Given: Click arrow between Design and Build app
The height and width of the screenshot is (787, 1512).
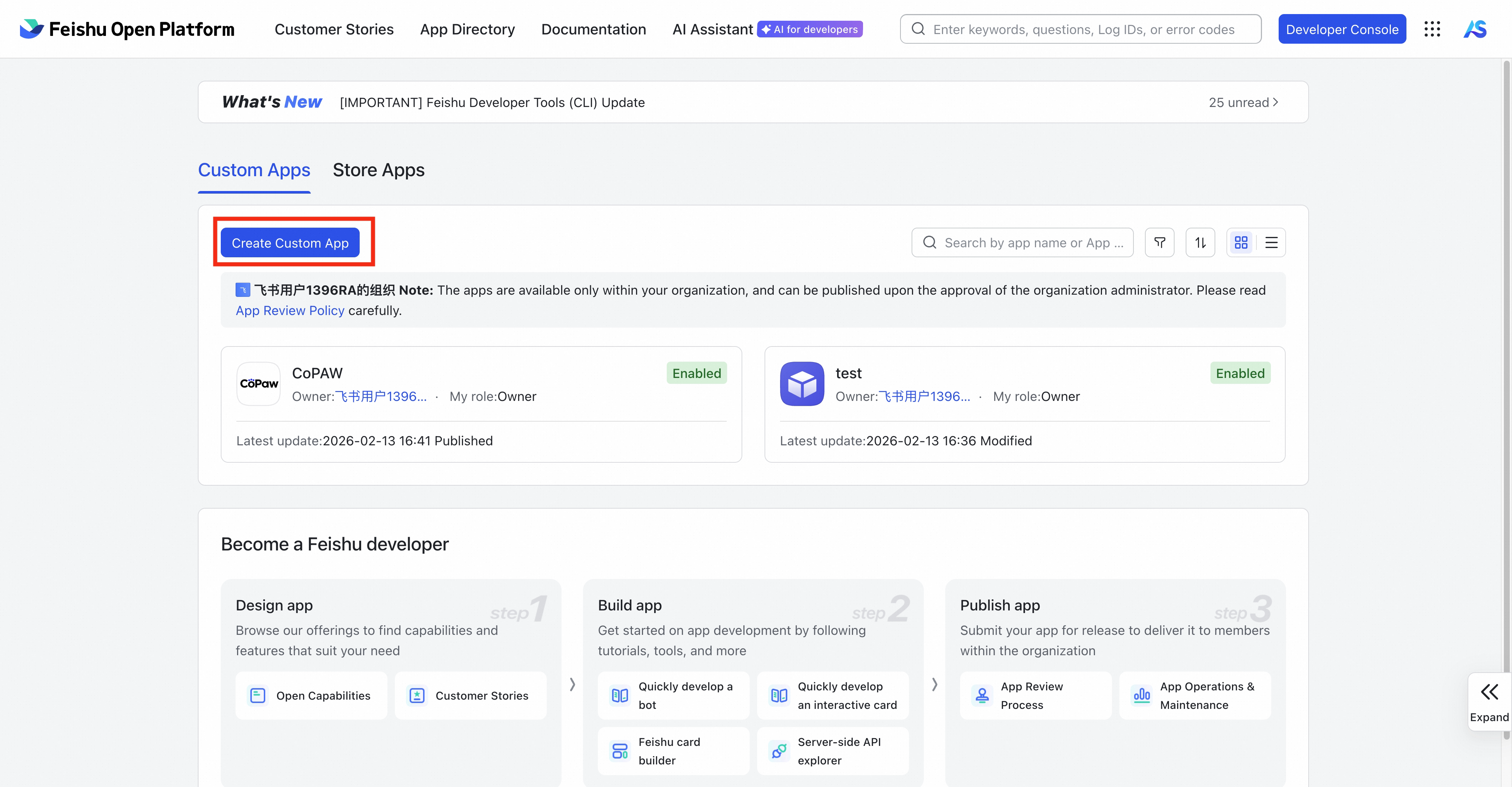Looking at the screenshot, I should [572, 684].
